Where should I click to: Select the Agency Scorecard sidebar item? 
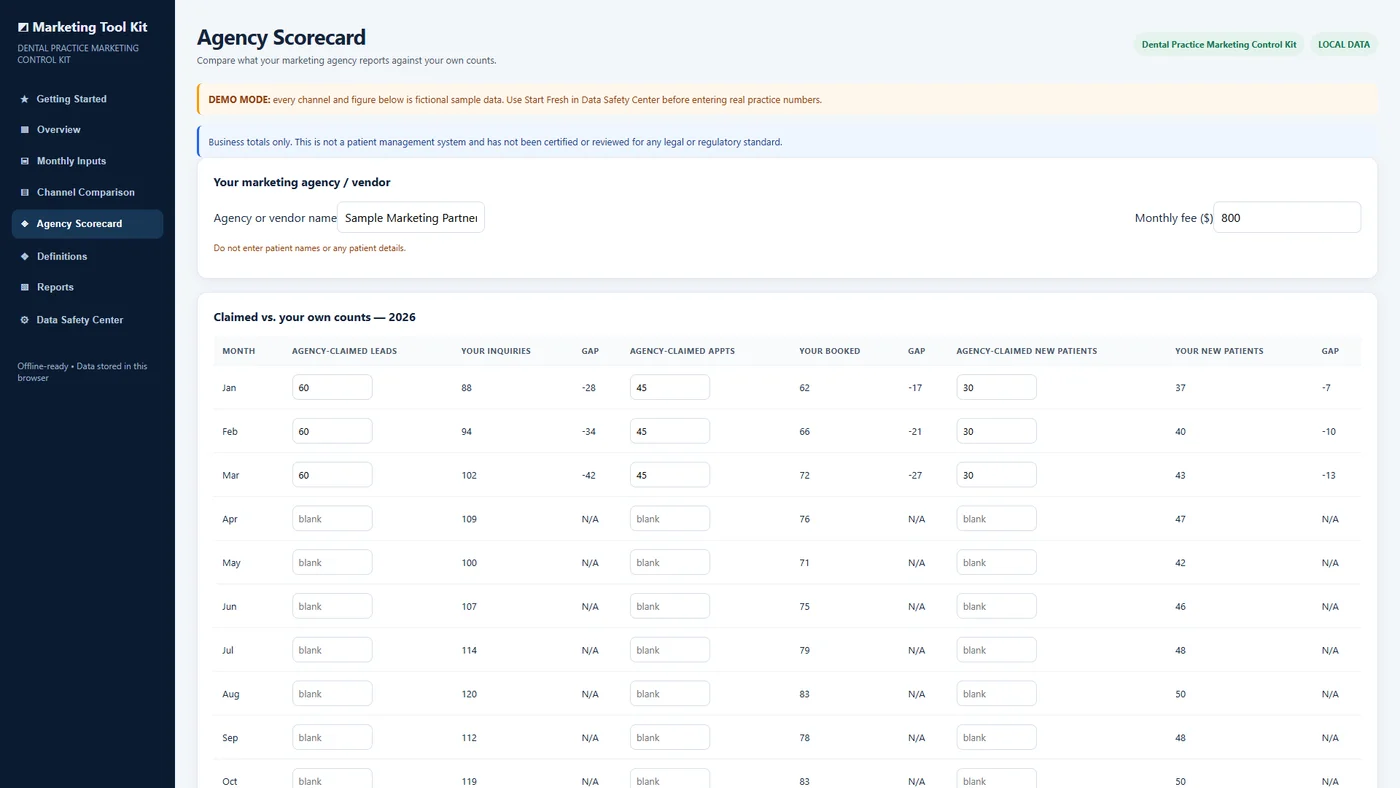[87, 224]
